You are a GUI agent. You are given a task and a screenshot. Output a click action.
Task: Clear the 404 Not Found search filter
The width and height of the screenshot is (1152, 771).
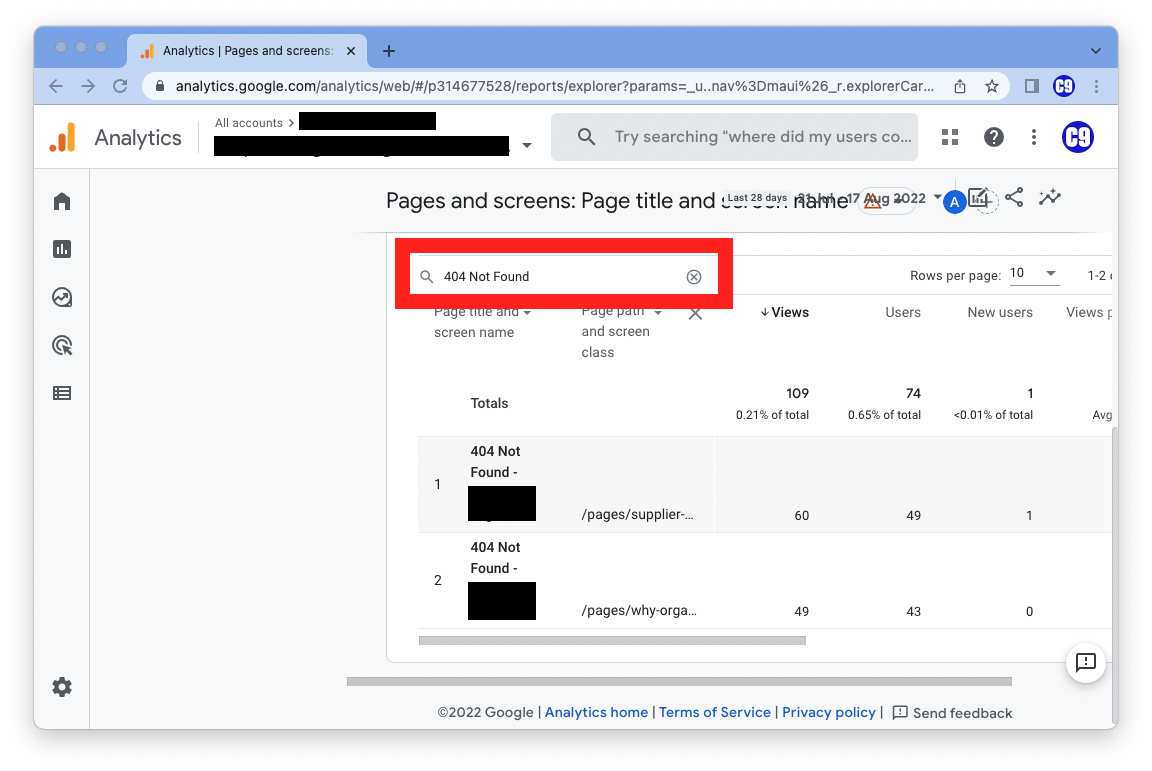pos(694,277)
